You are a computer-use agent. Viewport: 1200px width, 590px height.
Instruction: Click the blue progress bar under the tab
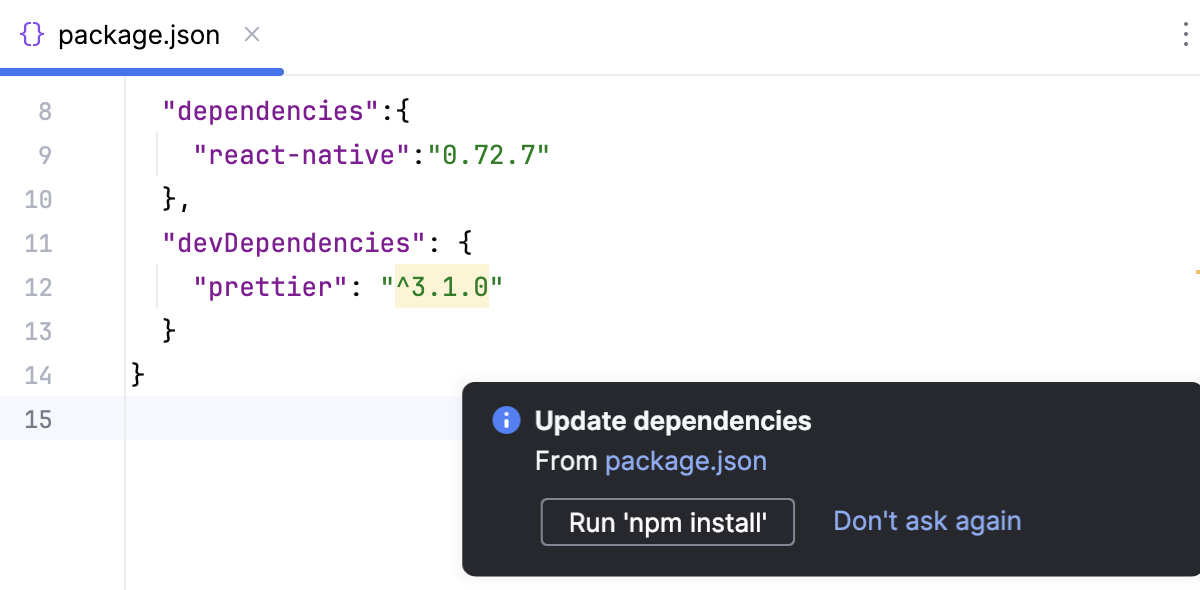pos(140,71)
